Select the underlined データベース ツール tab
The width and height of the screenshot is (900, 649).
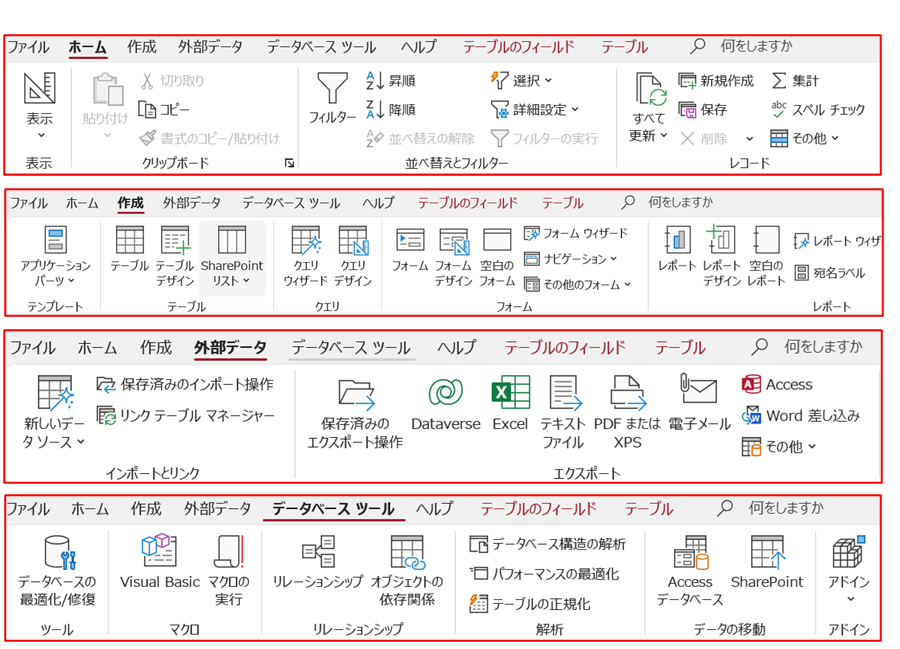point(333,509)
